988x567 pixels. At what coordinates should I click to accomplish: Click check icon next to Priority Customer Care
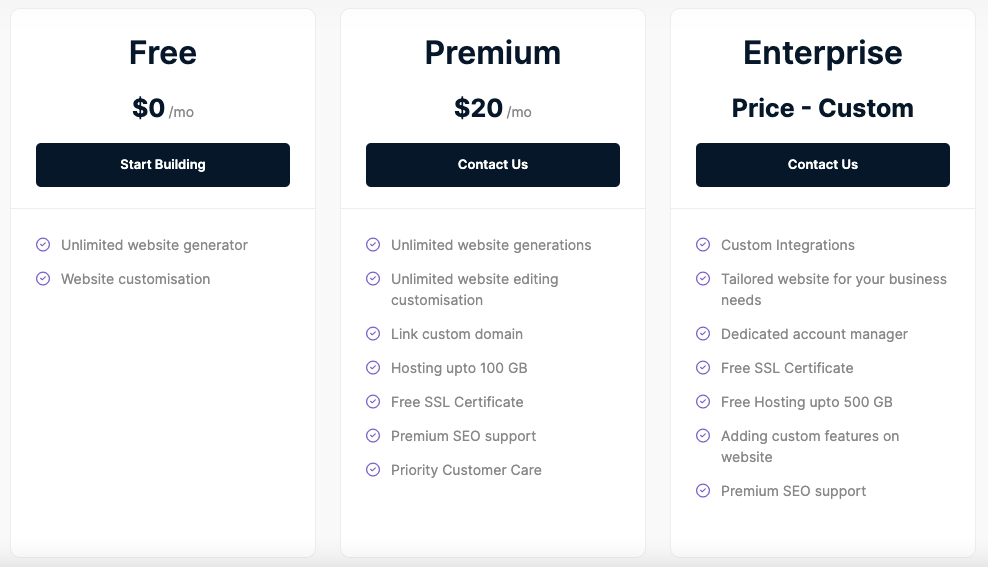click(x=373, y=469)
